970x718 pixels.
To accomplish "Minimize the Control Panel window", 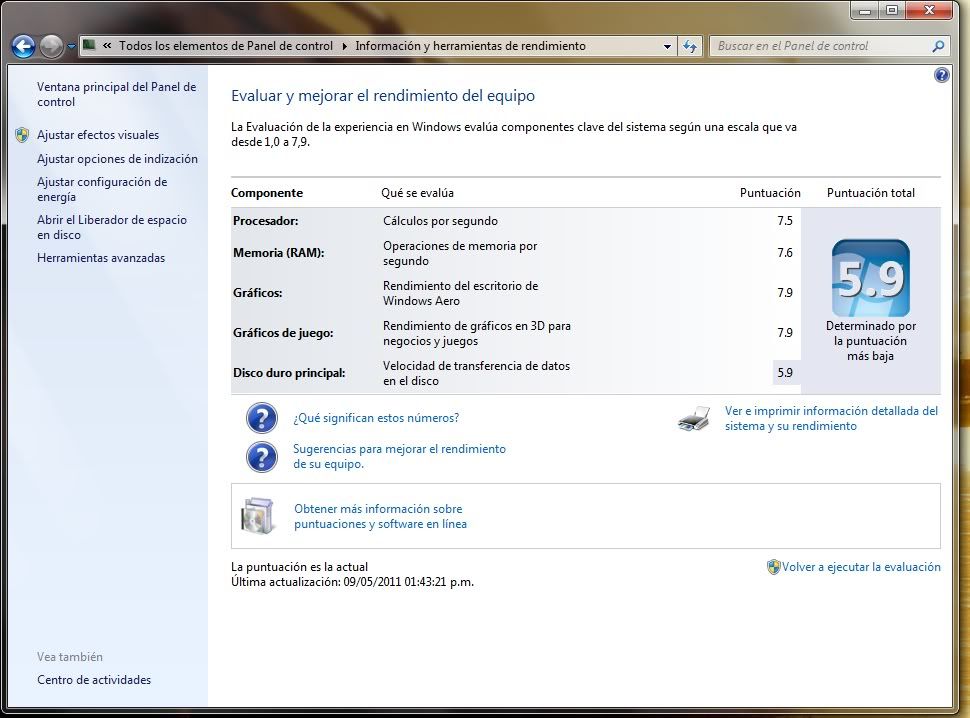I will 865,11.
